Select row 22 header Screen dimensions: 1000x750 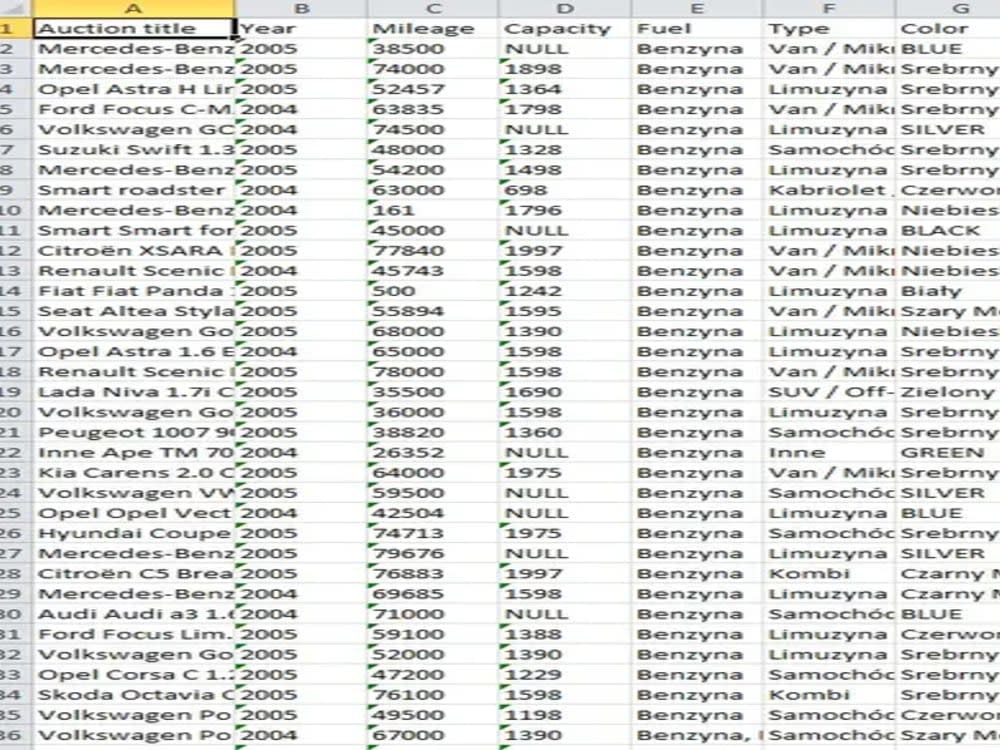point(15,453)
